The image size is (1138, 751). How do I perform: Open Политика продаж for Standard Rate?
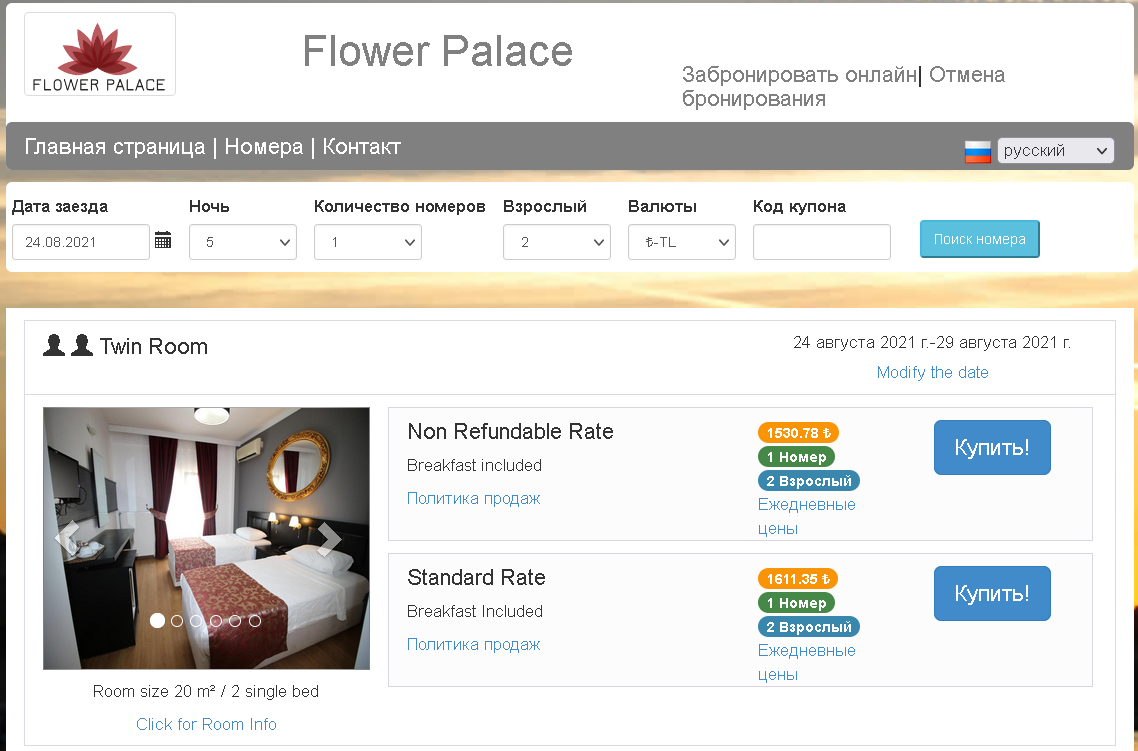[473, 644]
